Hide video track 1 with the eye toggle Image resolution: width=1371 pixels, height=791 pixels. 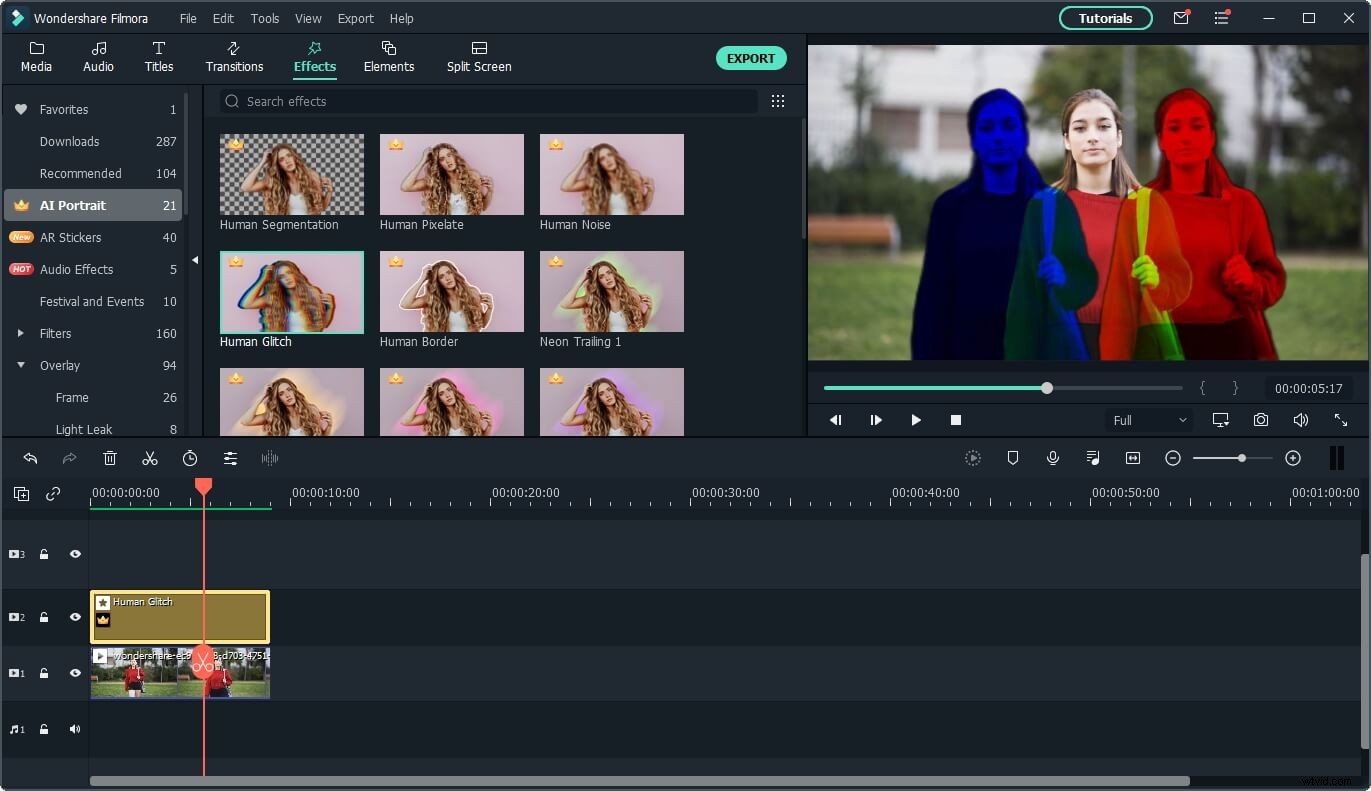click(x=75, y=673)
